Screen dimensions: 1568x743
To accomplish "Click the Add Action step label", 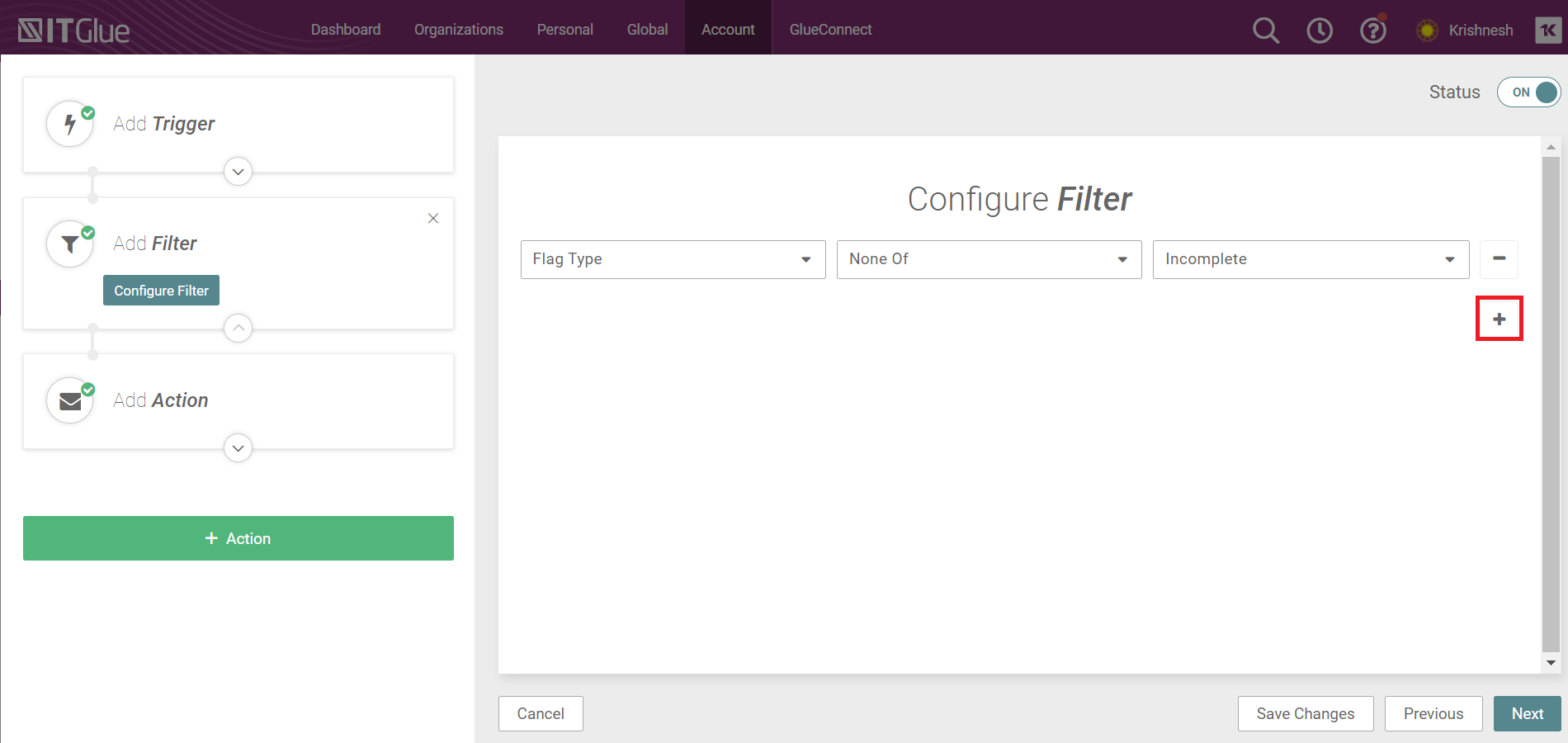I will pos(161,400).
